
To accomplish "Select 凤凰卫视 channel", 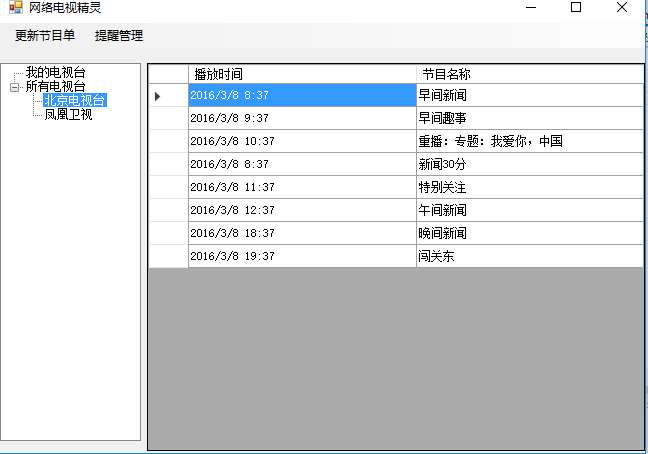I will coord(68,114).
